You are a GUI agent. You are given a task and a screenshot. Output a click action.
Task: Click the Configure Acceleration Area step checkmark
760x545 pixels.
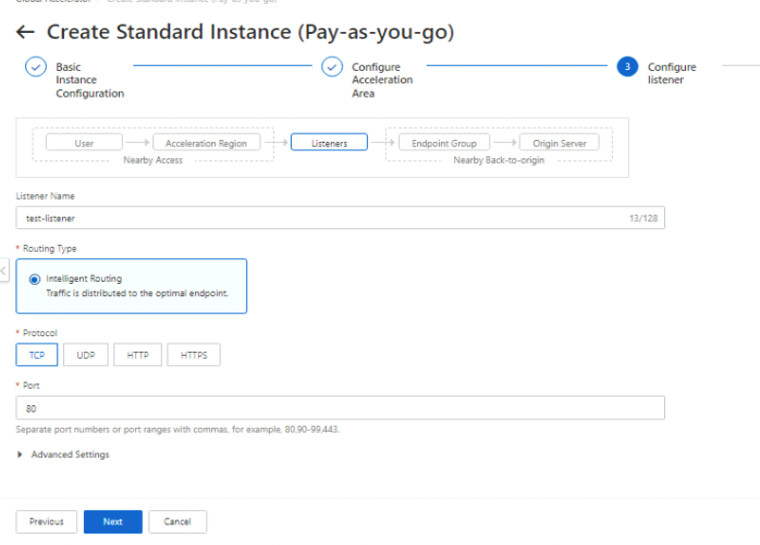click(332, 67)
